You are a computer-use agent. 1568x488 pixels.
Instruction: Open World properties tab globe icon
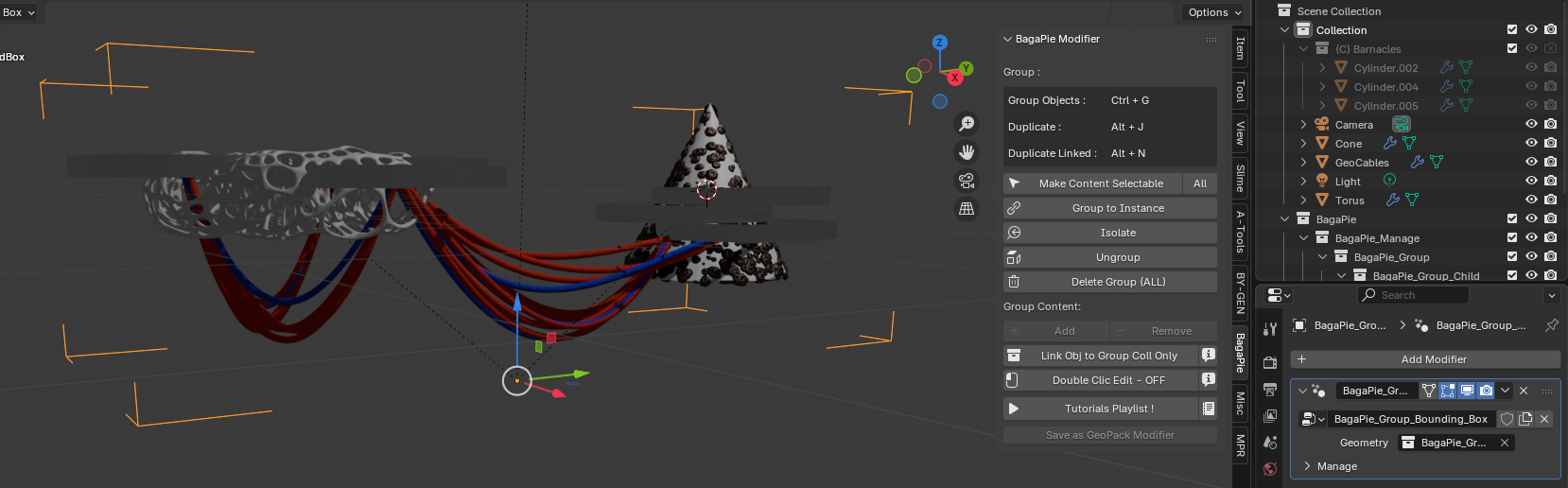click(1270, 469)
